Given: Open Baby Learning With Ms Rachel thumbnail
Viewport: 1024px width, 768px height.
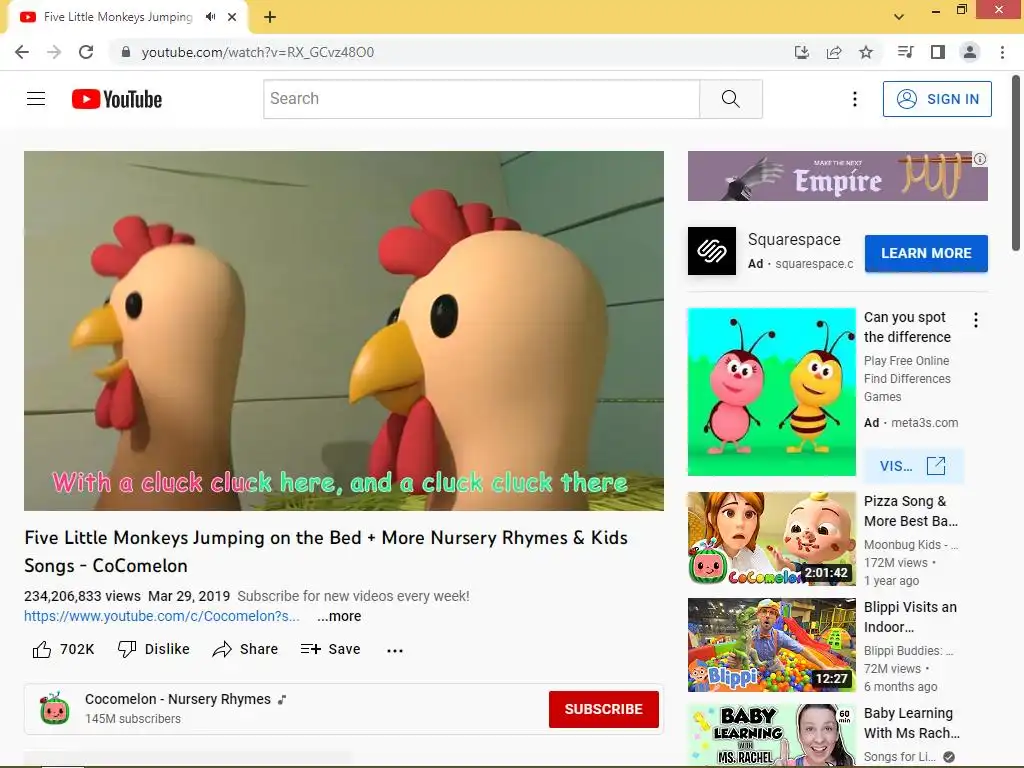Looking at the screenshot, I should (x=771, y=734).
